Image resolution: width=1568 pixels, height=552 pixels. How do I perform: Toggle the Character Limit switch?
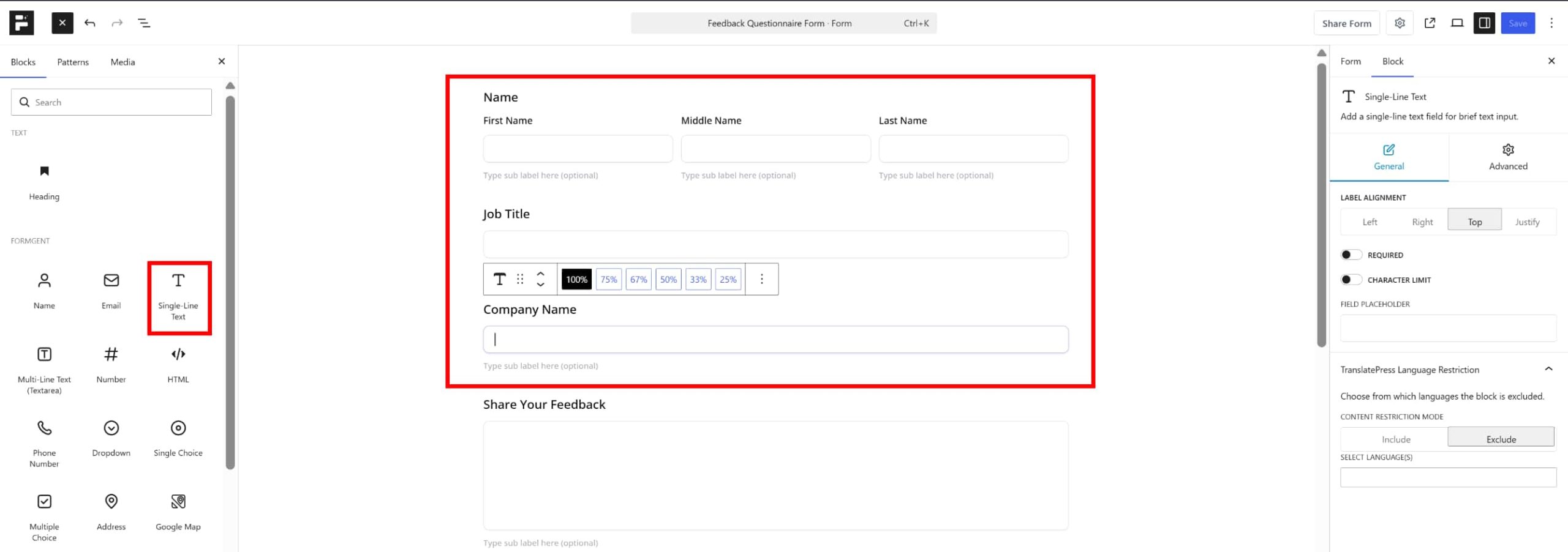pyautogui.click(x=1351, y=280)
